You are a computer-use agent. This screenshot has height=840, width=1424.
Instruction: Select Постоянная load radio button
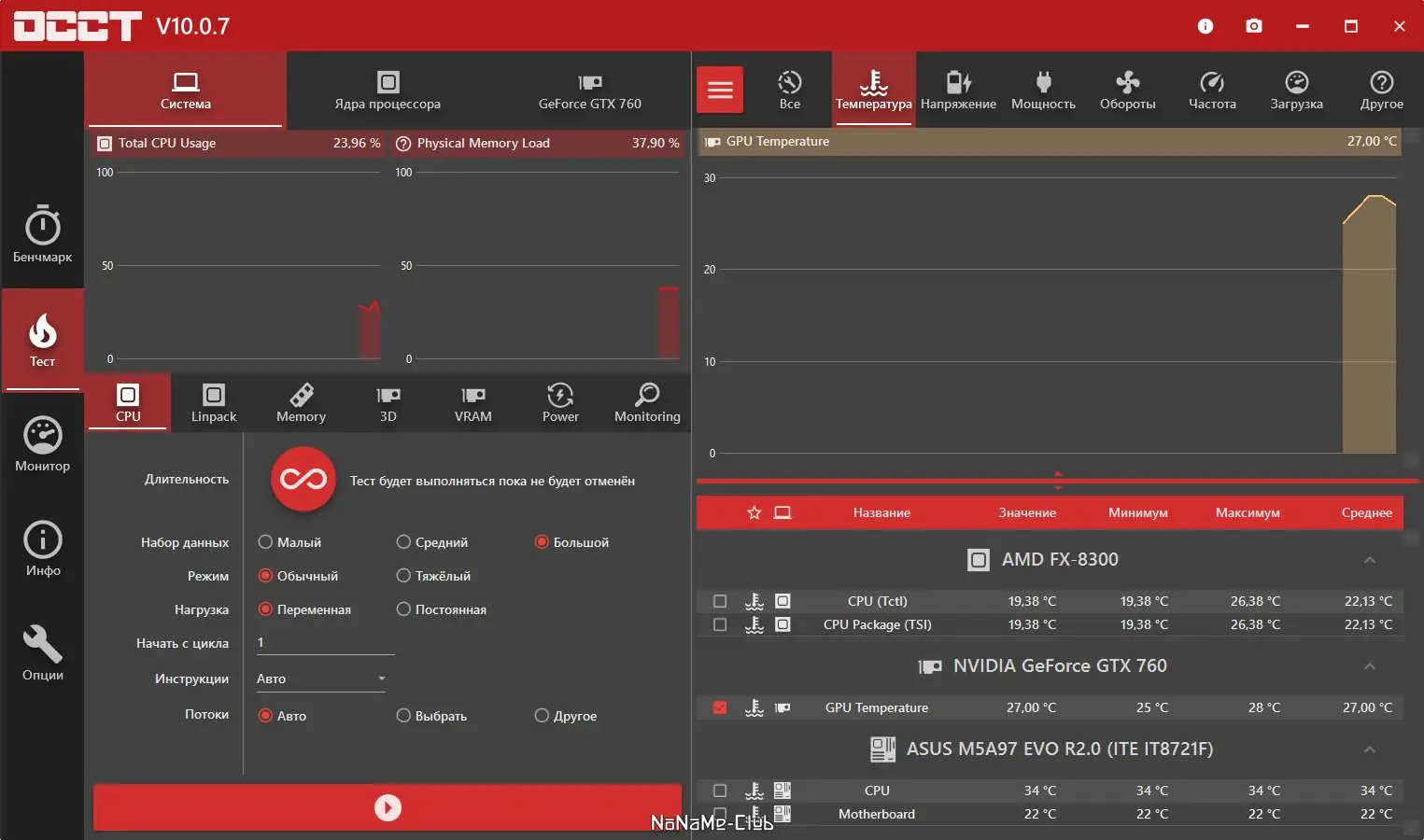click(x=442, y=609)
